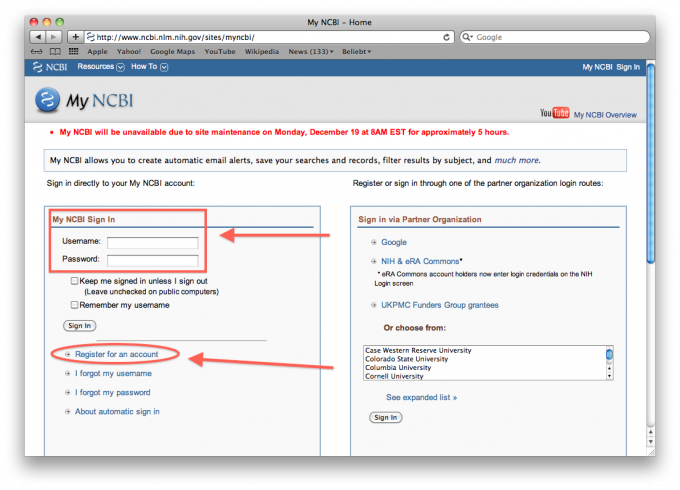Focus the Password input field

[x=153, y=261]
